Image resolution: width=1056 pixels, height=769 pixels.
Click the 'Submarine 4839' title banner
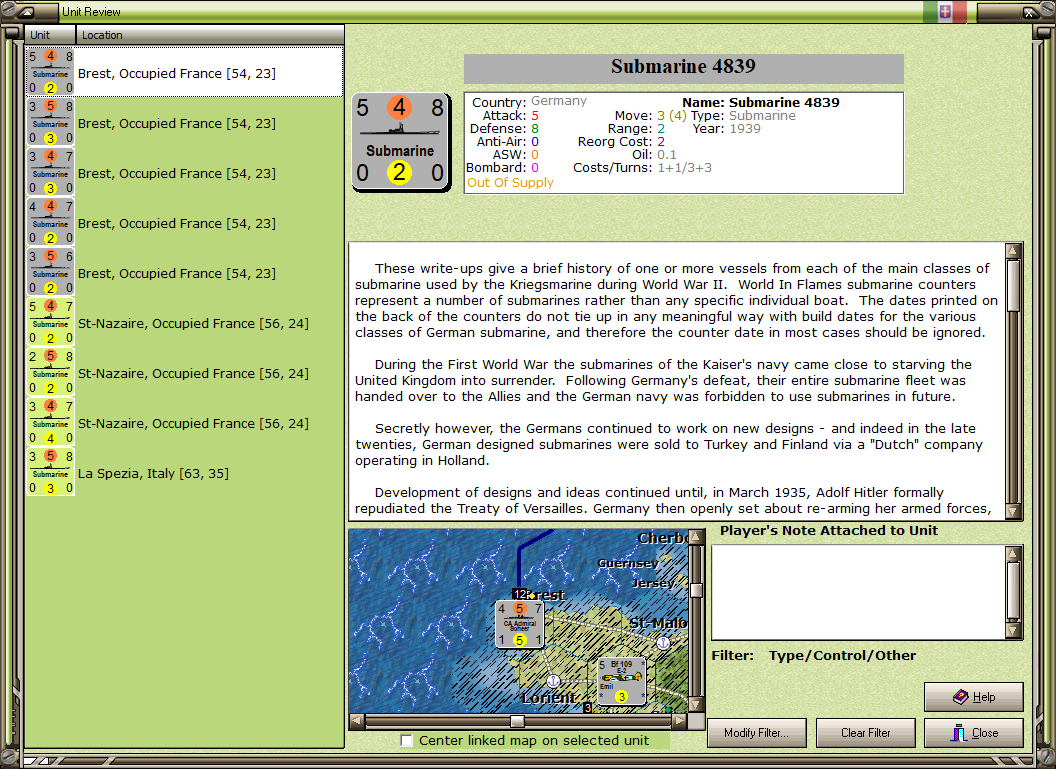[684, 67]
